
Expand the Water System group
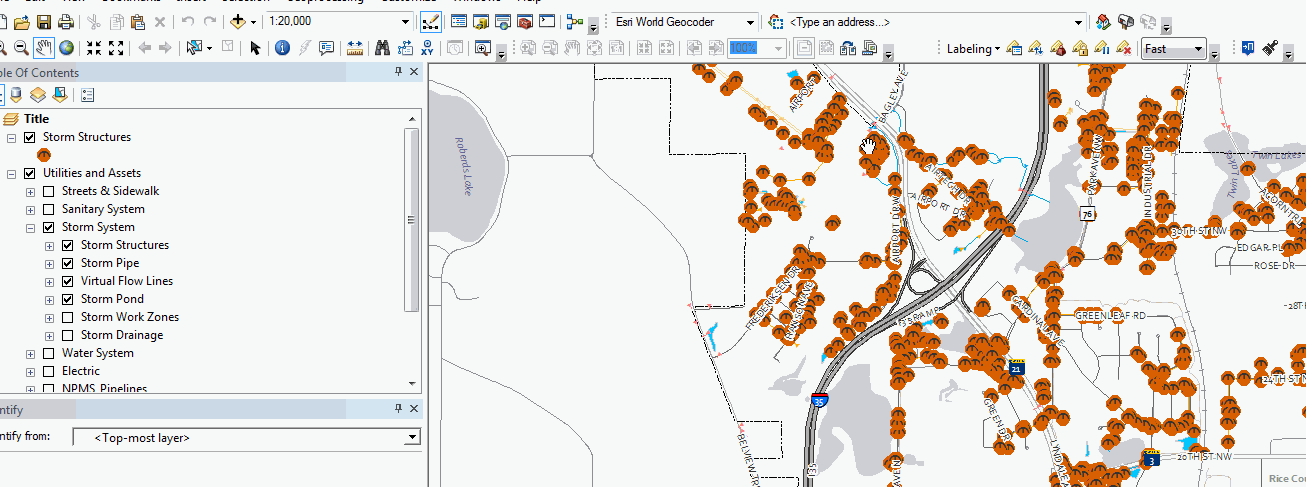point(30,353)
